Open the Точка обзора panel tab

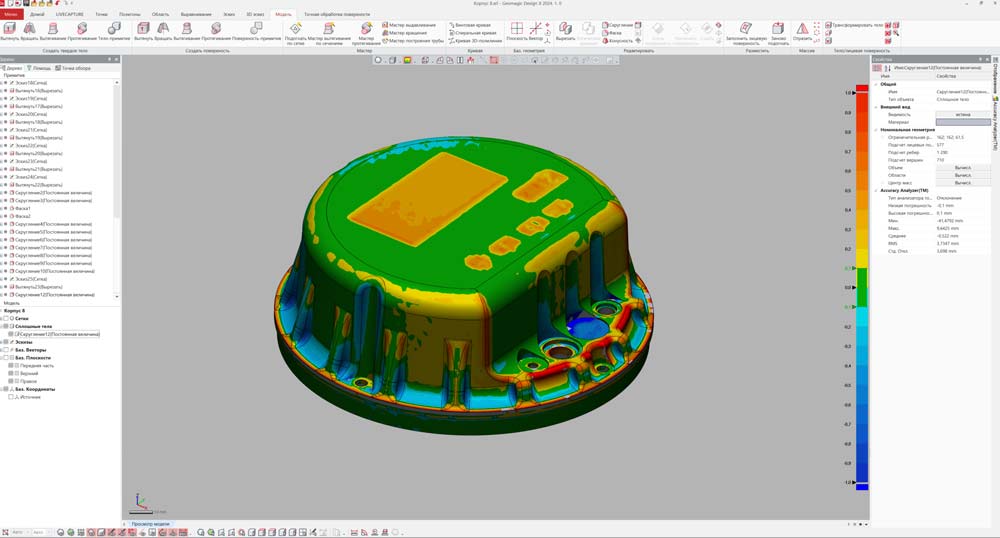[73, 68]
